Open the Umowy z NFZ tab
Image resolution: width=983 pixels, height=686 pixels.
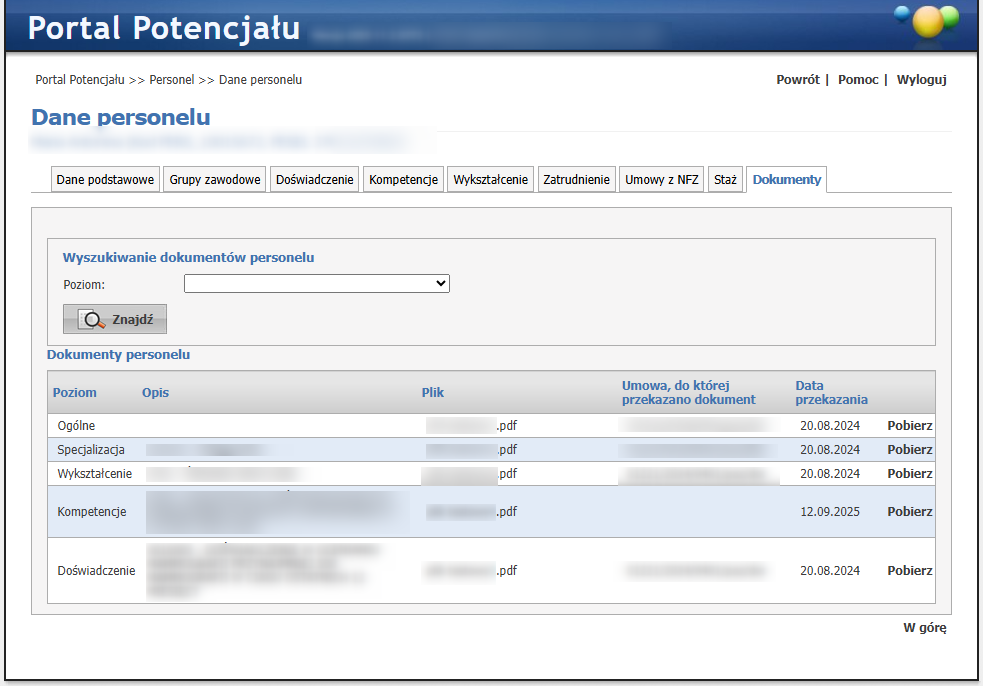[662, 180]
